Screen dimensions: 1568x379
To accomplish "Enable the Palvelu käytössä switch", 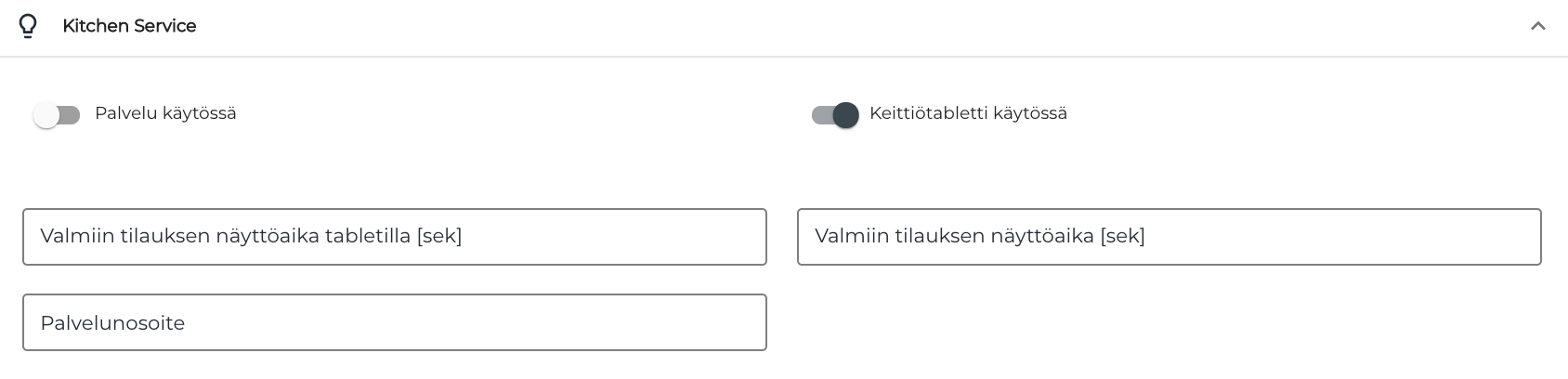I will (57, 114).
